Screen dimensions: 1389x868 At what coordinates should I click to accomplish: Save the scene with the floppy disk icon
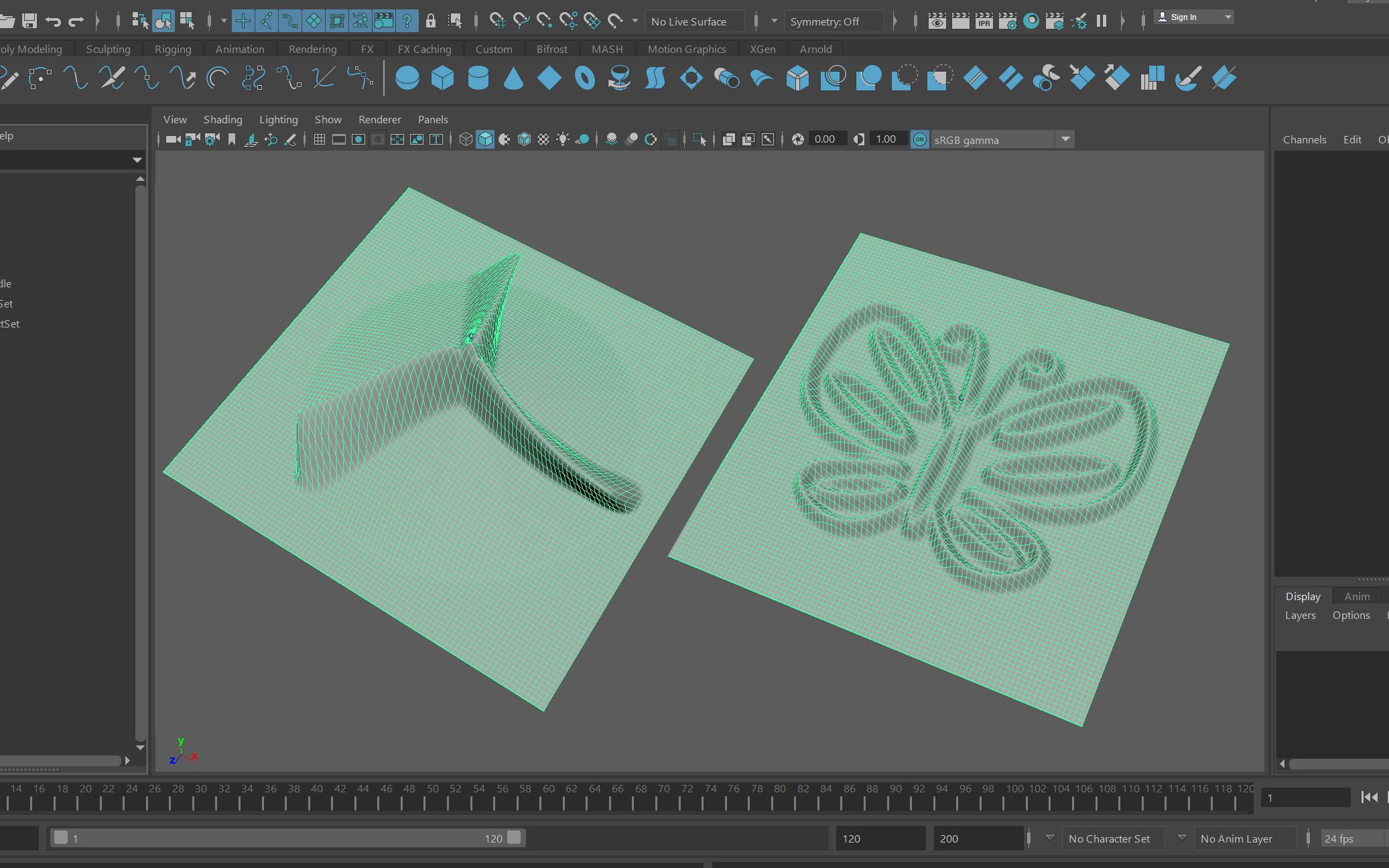(x=29, y=21)
